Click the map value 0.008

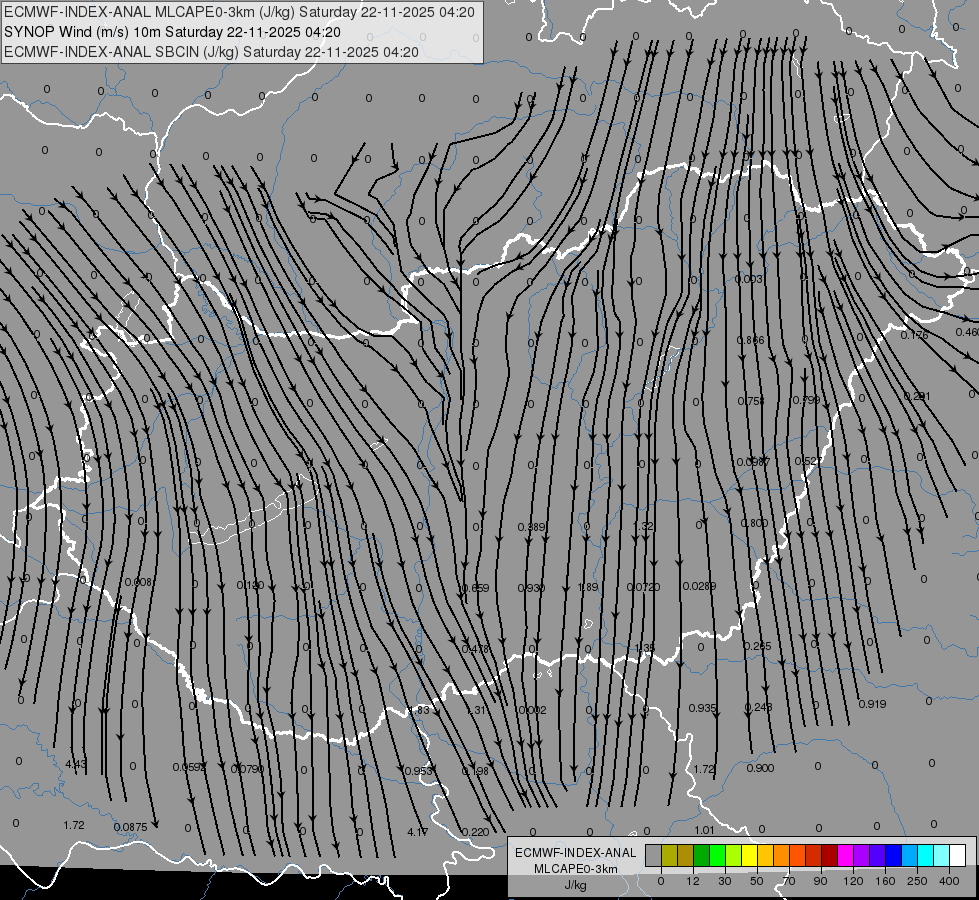click(x=138, y=582)
